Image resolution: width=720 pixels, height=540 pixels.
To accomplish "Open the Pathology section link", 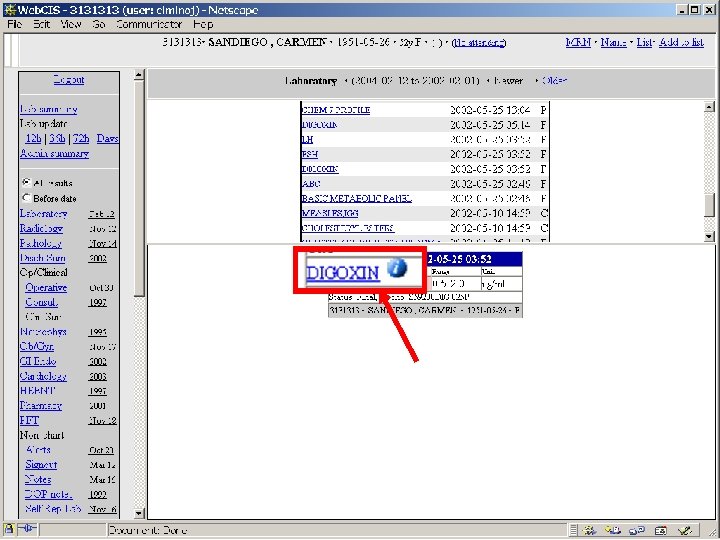I will 40,243.
